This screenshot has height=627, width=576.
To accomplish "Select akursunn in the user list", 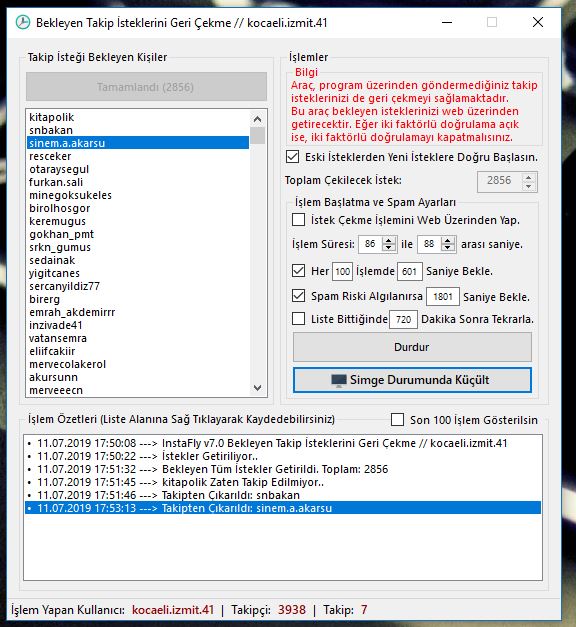I will (x=138, y=377).
